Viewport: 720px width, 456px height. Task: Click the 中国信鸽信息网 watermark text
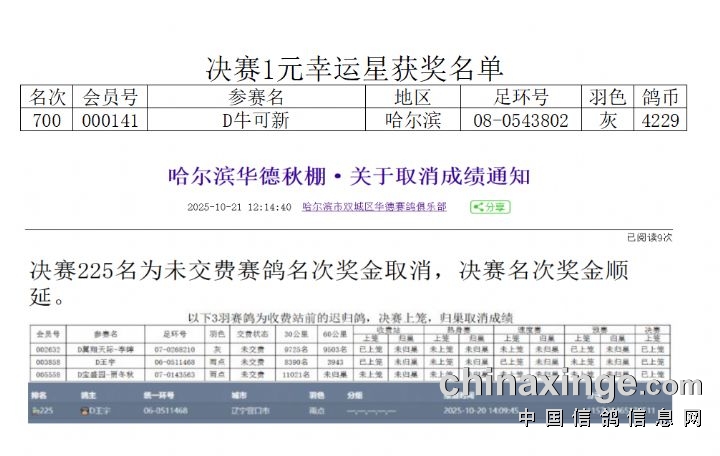pyautogui.click(x=608, y=418)
